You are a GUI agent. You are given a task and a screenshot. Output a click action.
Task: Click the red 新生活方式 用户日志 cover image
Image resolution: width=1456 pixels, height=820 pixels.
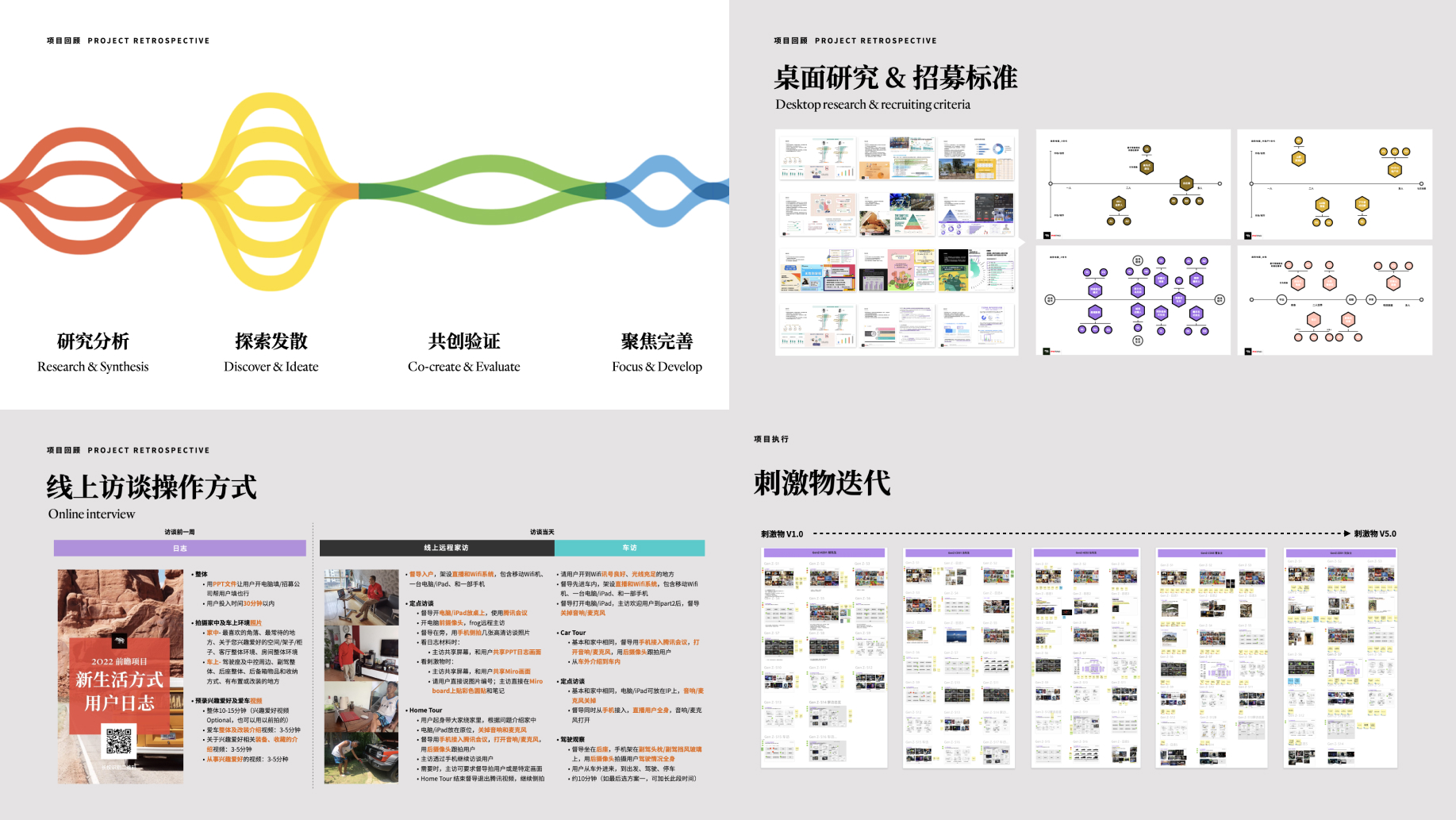coord(120,676)
